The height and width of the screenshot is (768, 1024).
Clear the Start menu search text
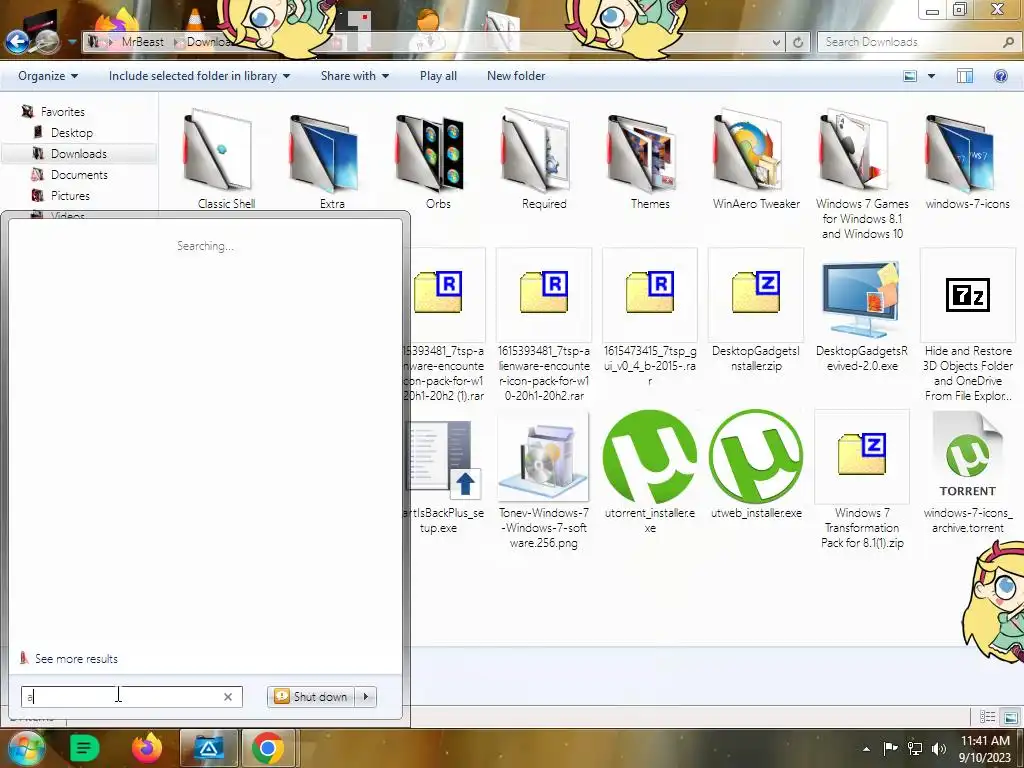click(x=228, y=697)
